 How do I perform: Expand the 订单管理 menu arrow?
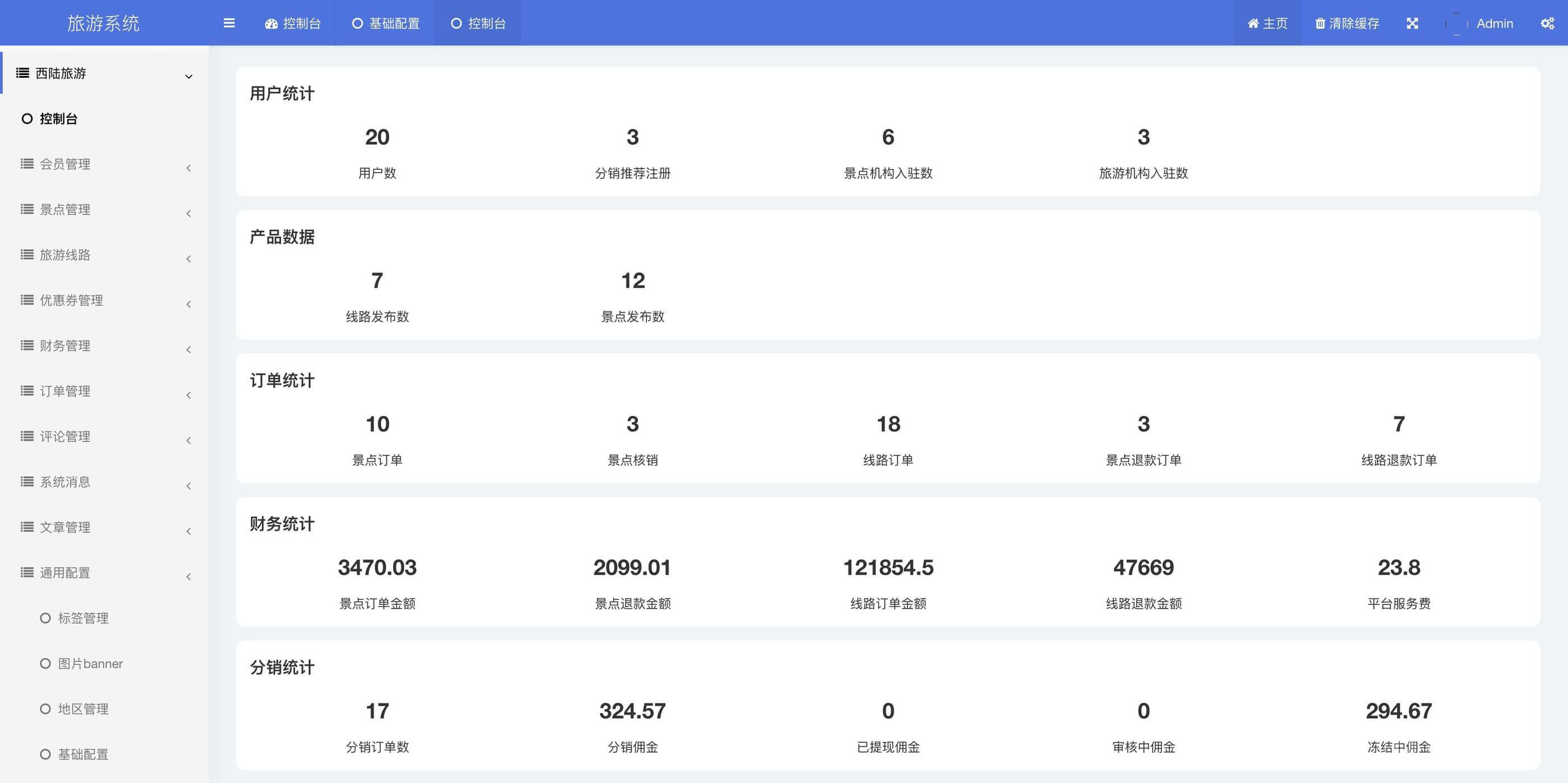(189, 394)
